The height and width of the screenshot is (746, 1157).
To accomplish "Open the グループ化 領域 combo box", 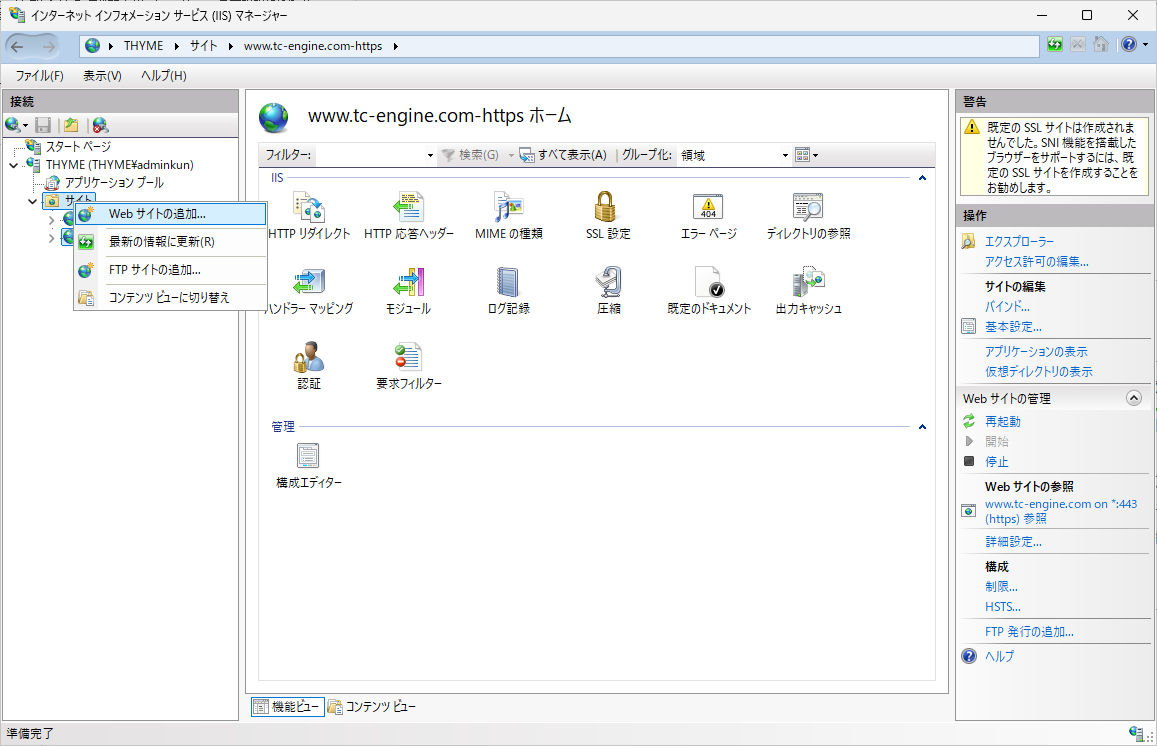I will click(734, 156).
